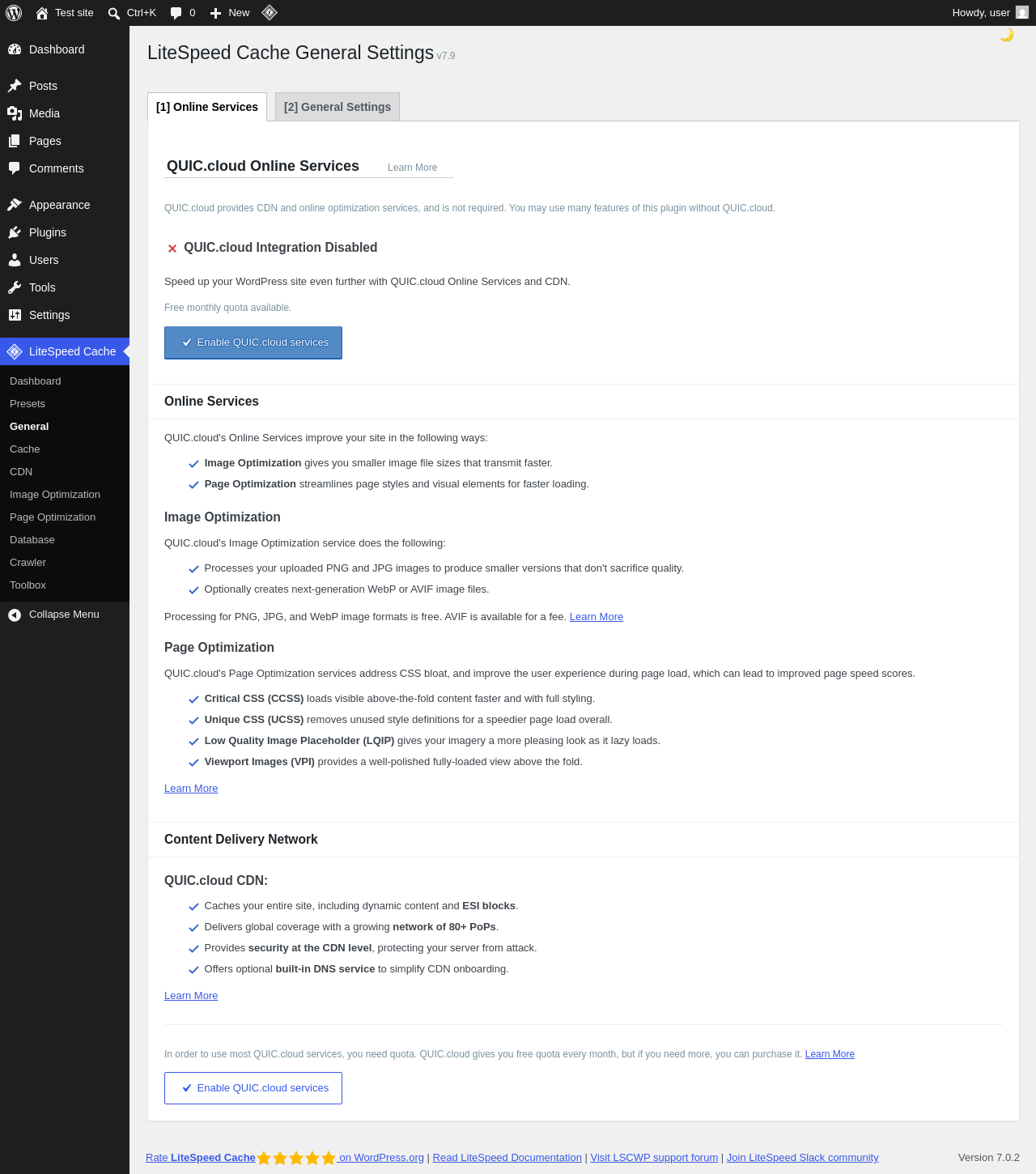Open the Ctrl+K search label
Screen dimensions: 1036x1174
click(142, 13)
